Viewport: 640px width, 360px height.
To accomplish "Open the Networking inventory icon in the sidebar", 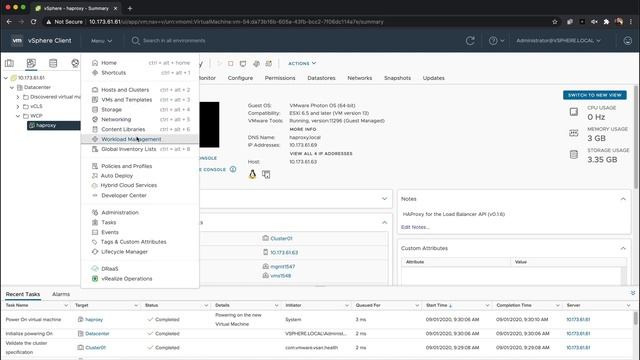I will click(75, 63).
